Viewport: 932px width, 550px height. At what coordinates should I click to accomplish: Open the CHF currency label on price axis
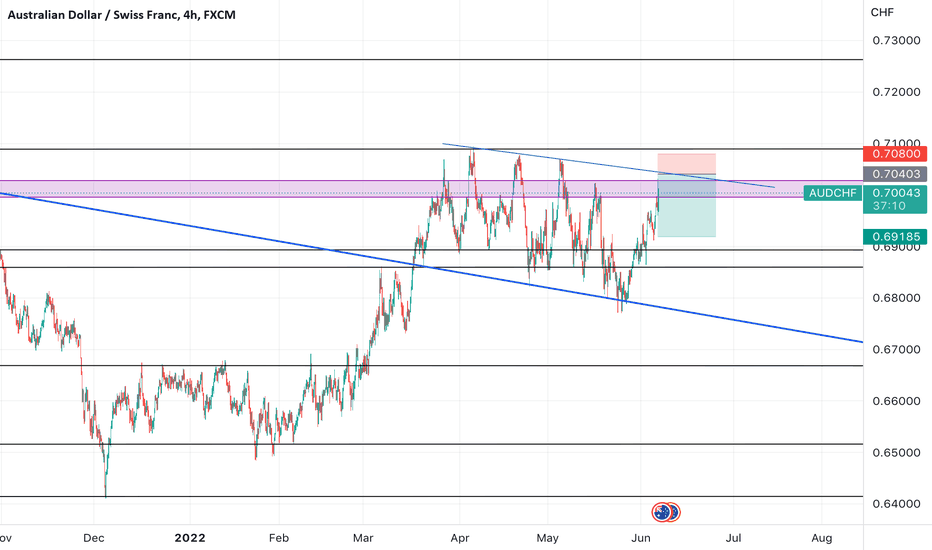882,12
